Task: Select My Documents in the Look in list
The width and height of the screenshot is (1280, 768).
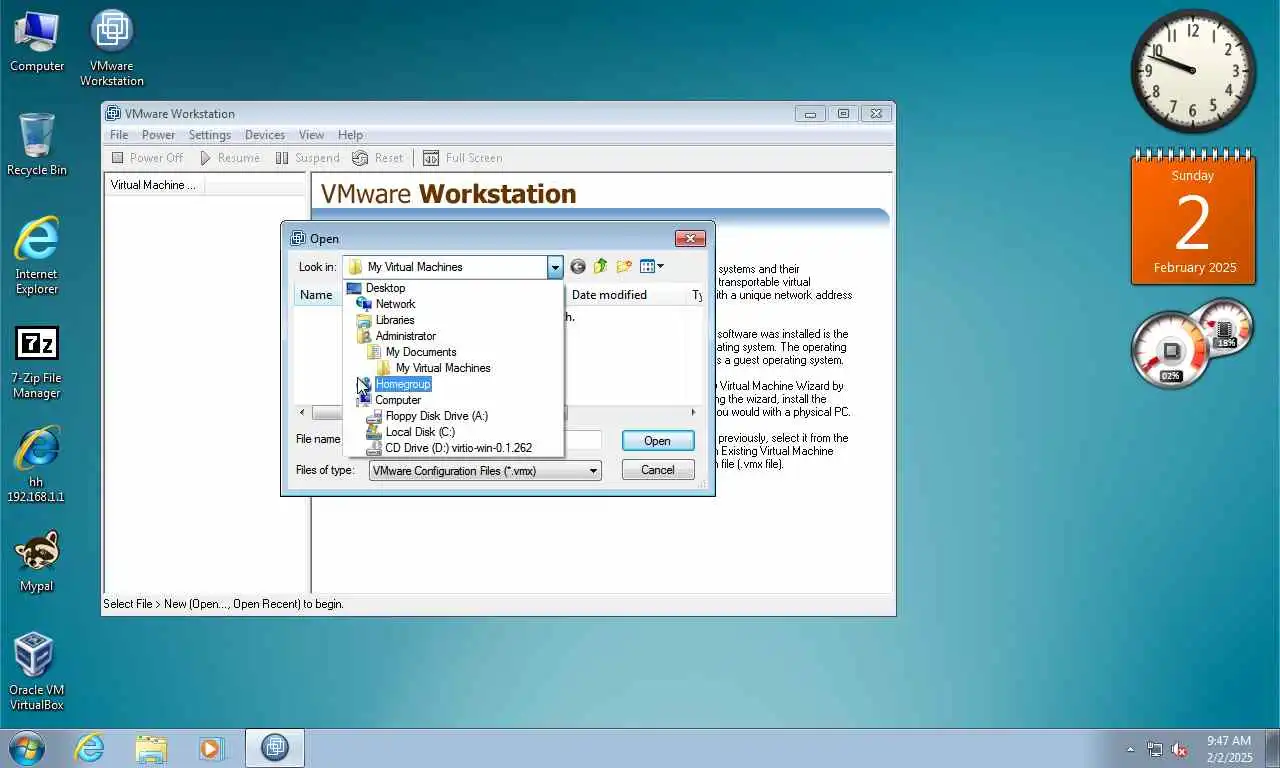Action: pos(420,352)
